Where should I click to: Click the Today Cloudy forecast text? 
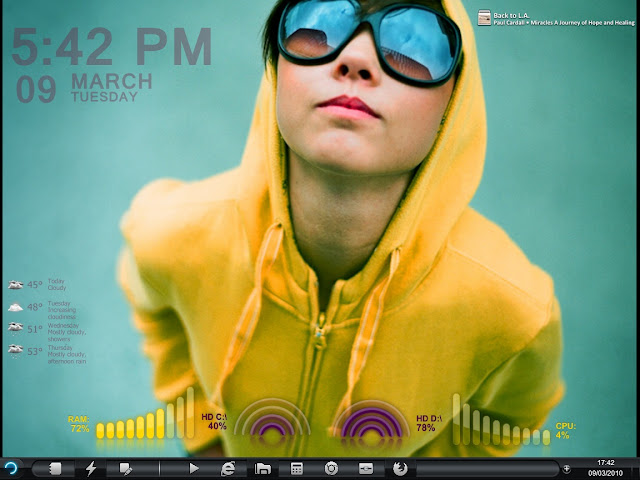tap(57, 284)
